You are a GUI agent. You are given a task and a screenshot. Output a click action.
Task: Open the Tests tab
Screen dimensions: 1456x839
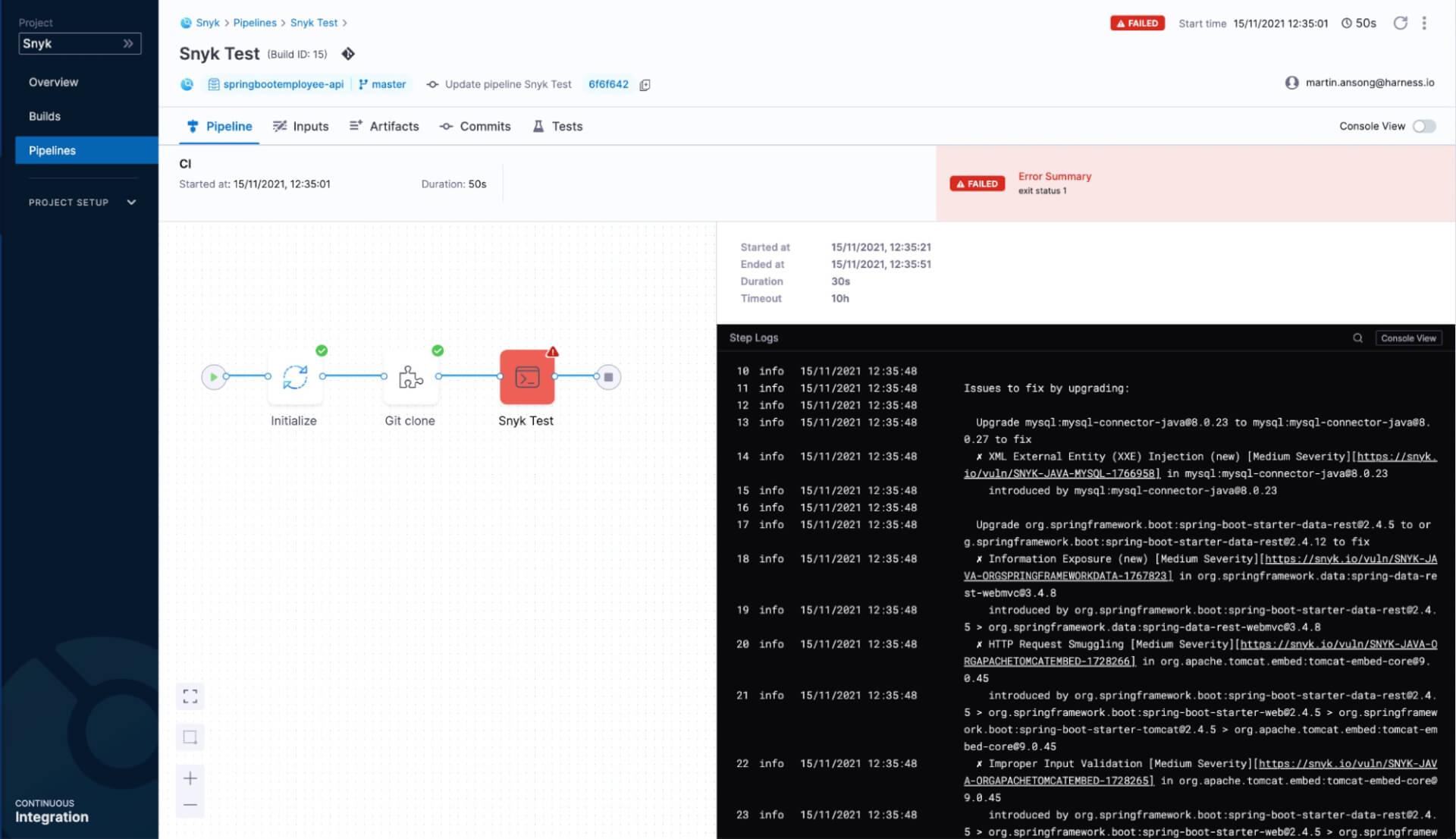tap(557, 126)
